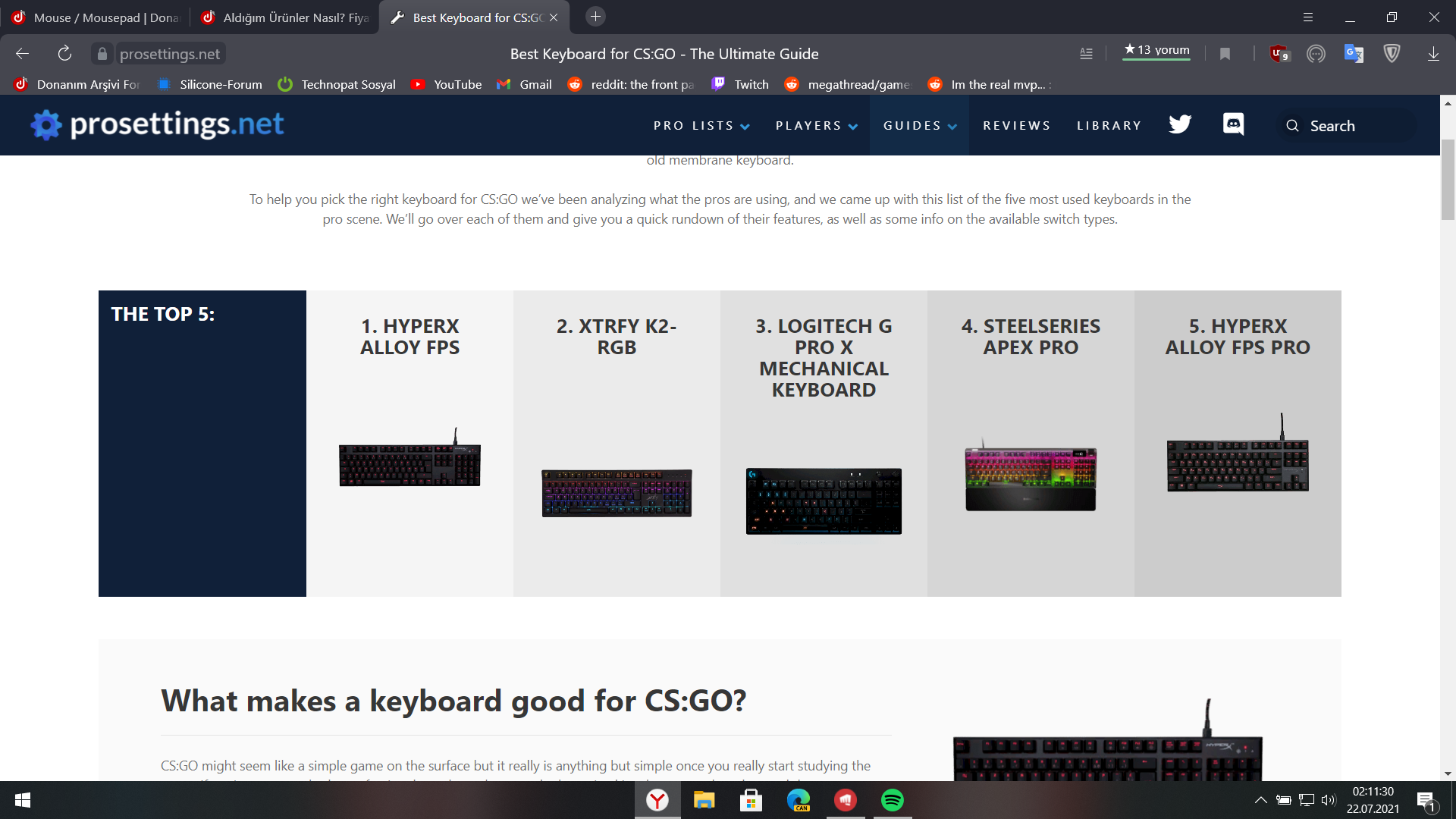The height and width of the screenshot is (819, 1456).
Task: Open Twitch bookmark
Action: point(740,84)
